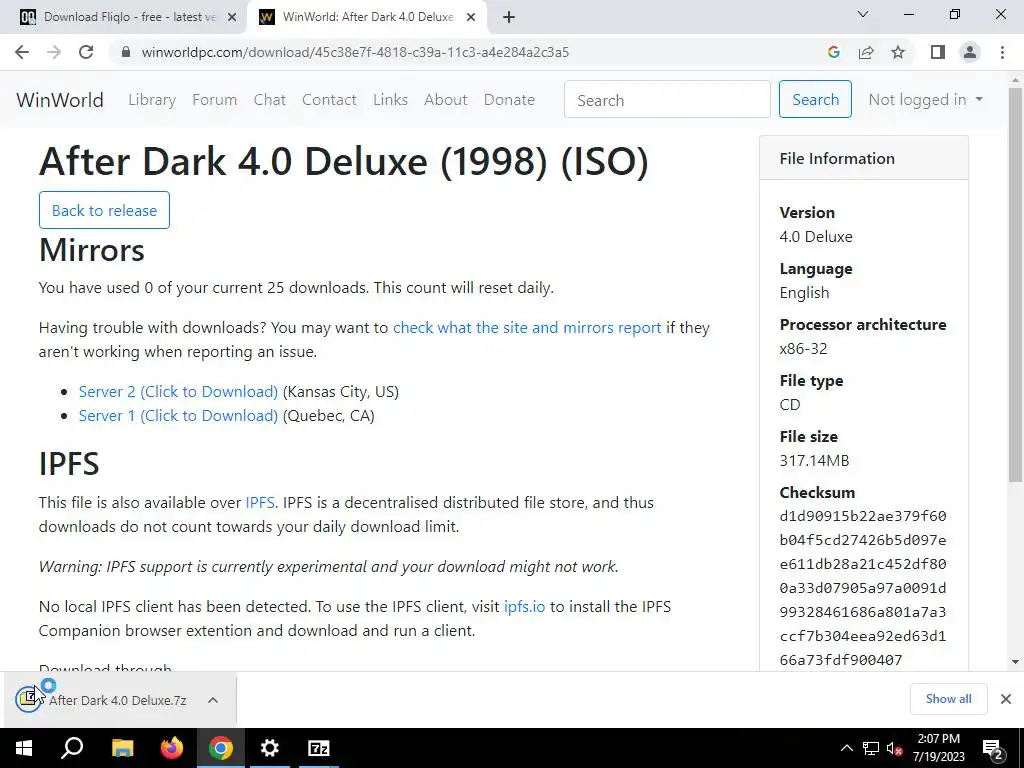Reload the current page

click(86, 52)
